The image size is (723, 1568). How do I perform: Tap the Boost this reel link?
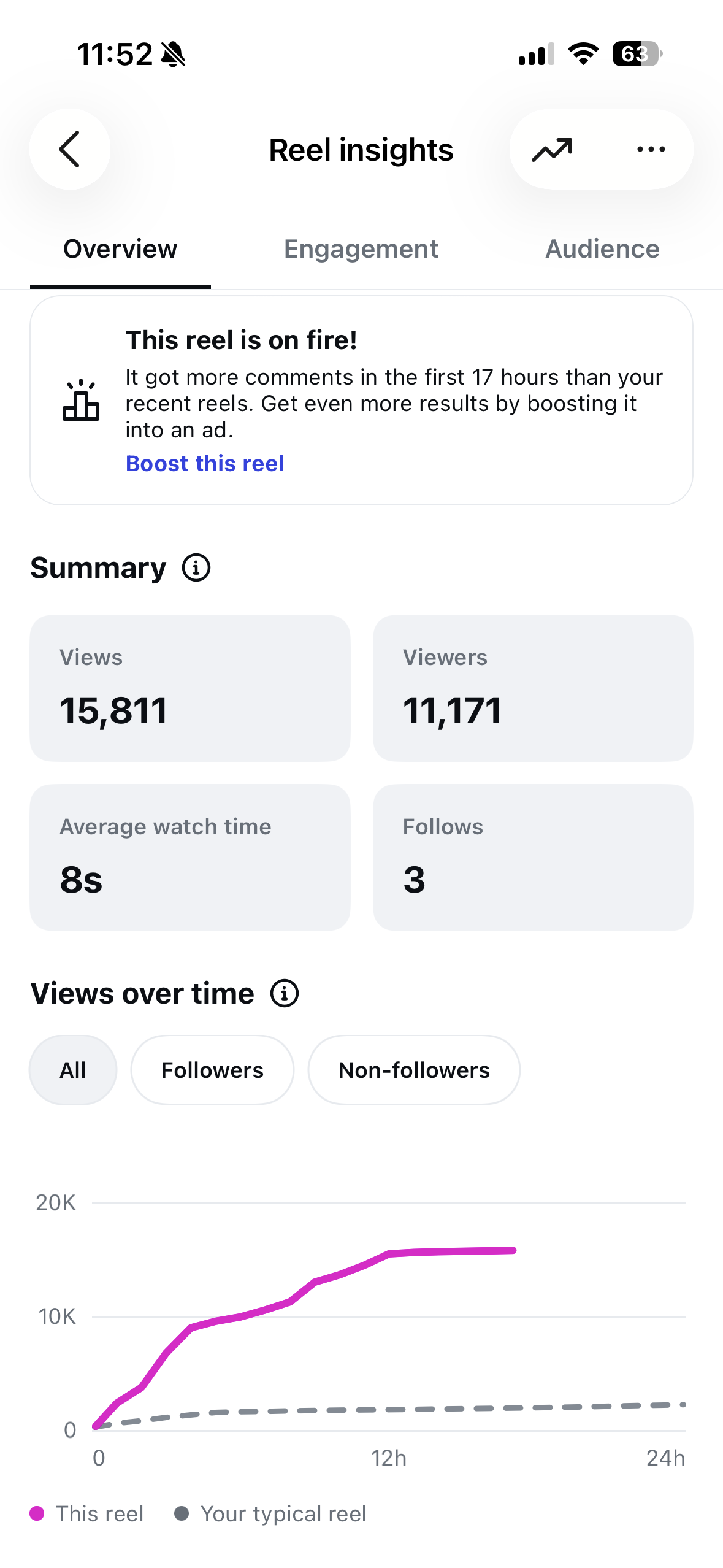pyautogui.click(x=205, y=463)
